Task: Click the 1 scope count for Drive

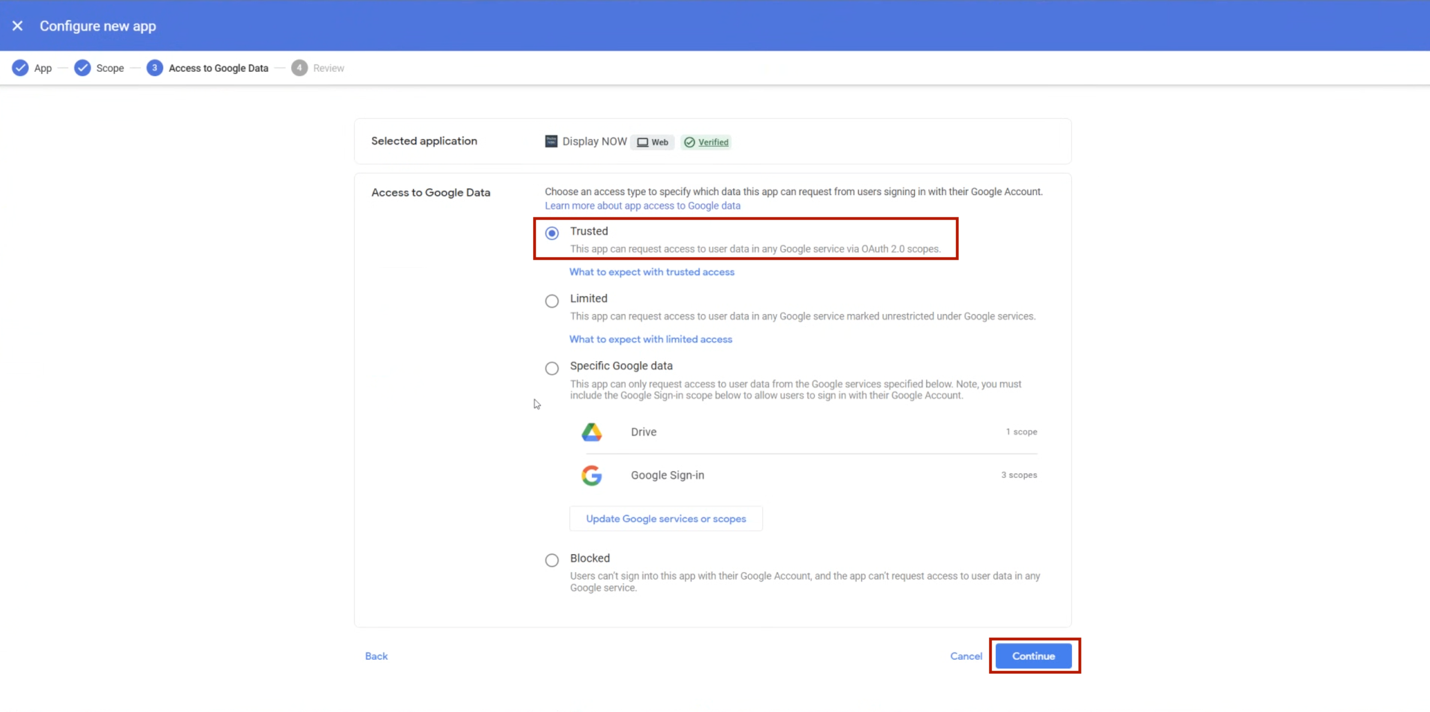Action: 1021,432
